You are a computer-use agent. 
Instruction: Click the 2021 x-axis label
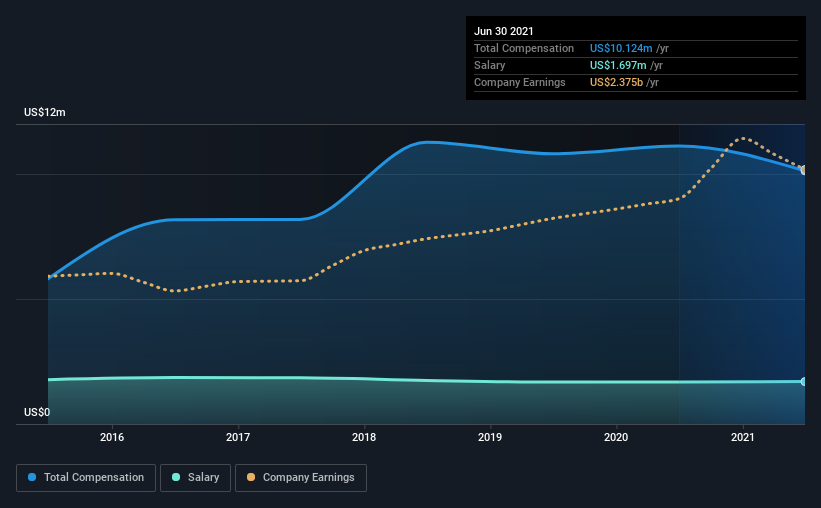pos(742,437)
